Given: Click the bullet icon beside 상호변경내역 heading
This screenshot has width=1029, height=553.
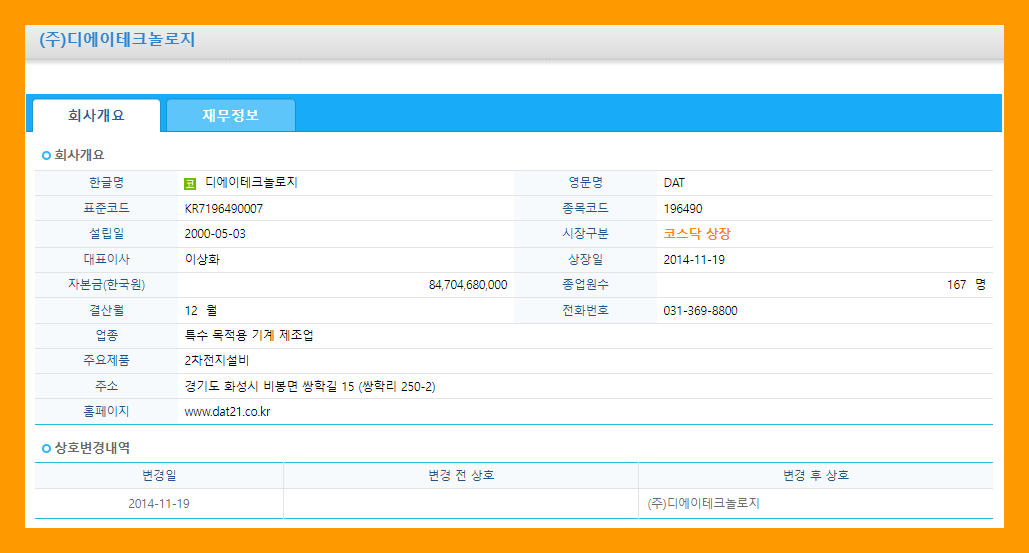Looking at the screenshot, I should point(46,449).
